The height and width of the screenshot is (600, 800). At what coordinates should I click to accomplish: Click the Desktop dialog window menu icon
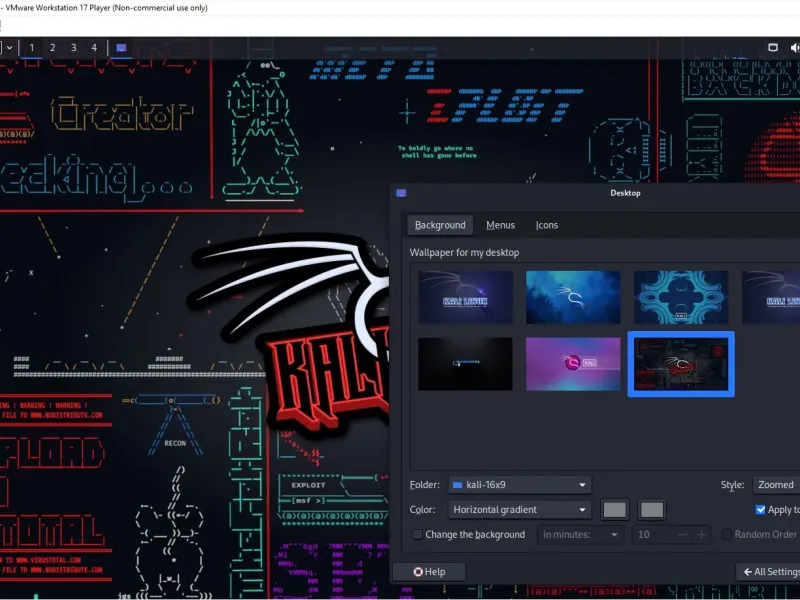(401, 193)
